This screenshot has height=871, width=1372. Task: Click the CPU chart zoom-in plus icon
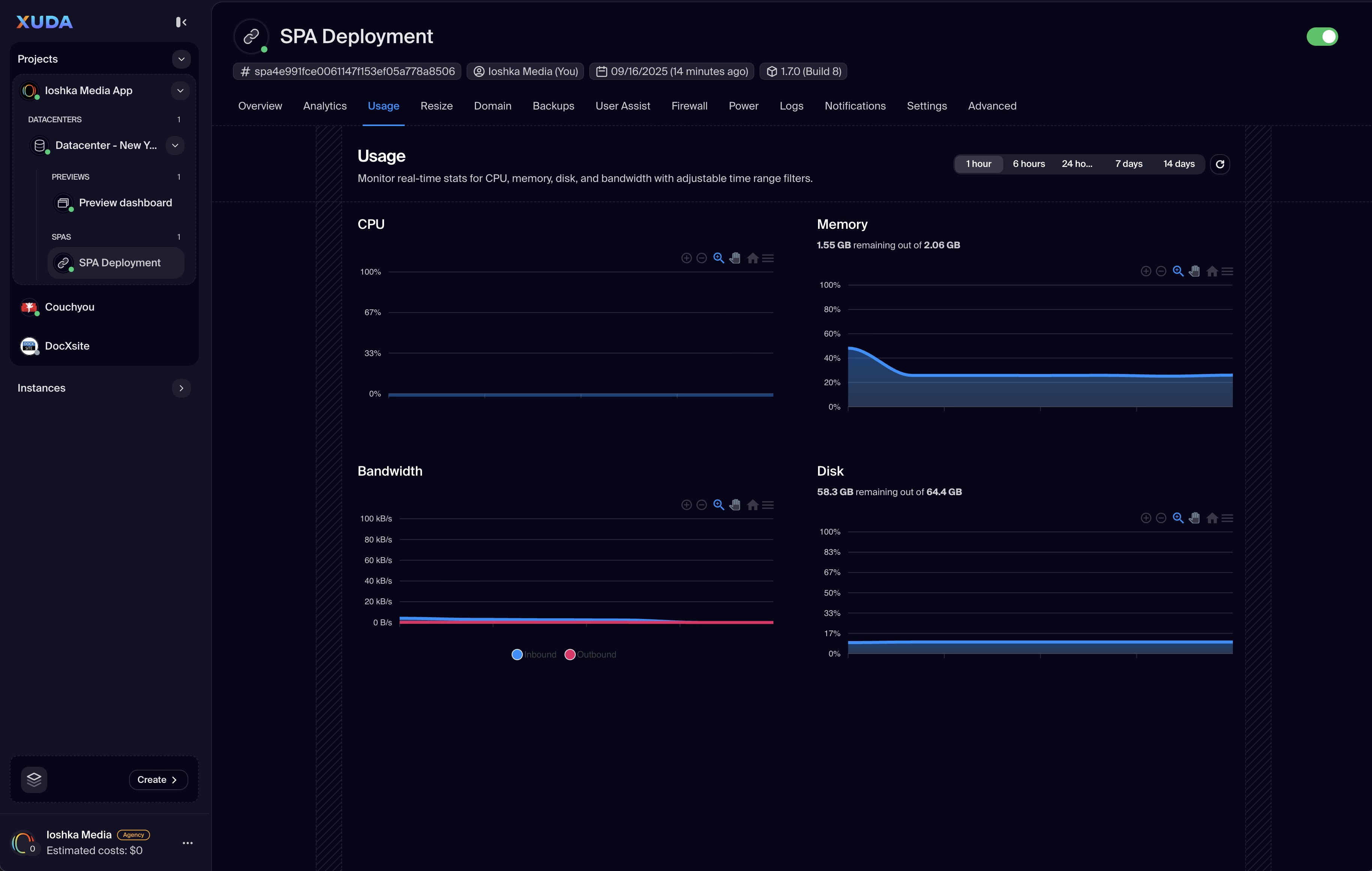(x=686, y=258)
